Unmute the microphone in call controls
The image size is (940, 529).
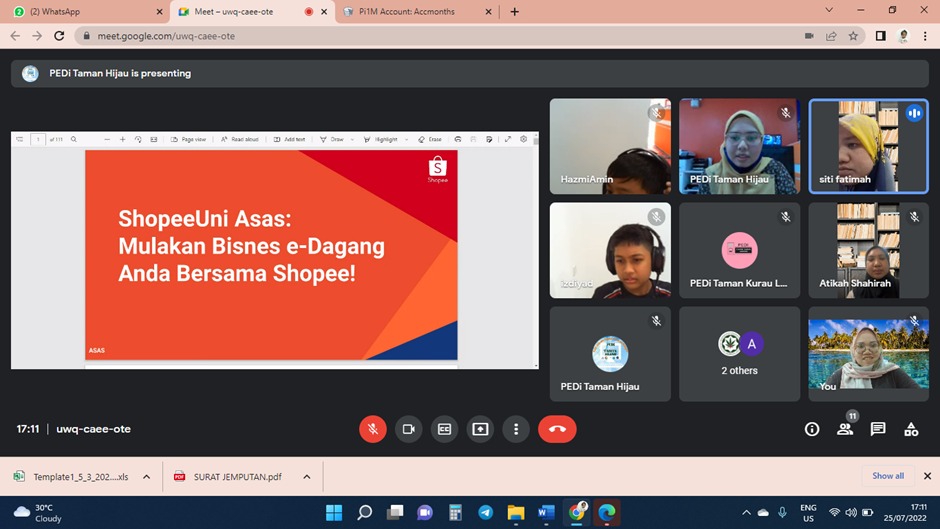point(372,429)
